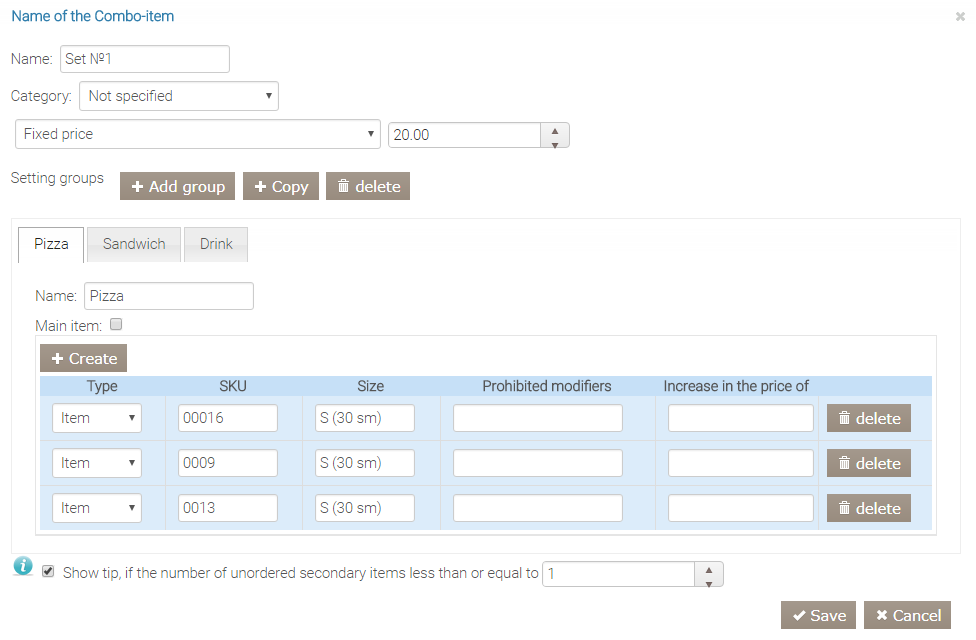976x640 pixels.
Task: Enable the Main item checkbox
Action: tap(116, 325)
